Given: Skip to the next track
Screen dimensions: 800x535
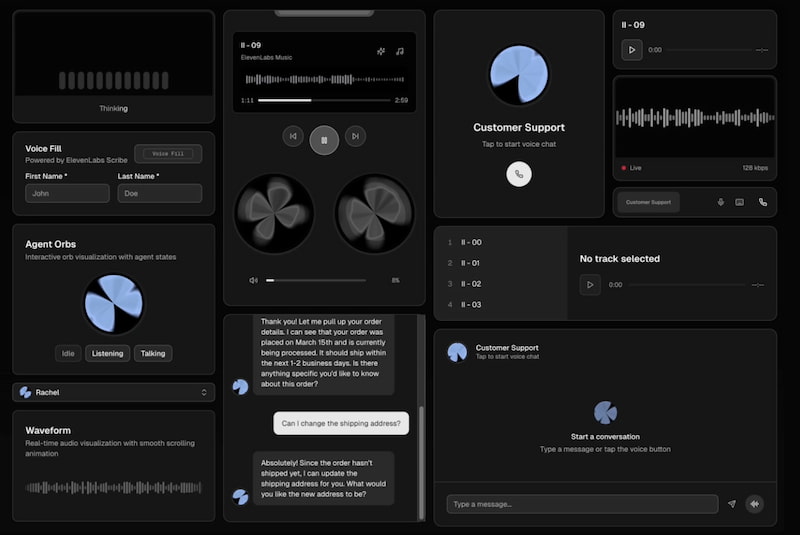Looking at the screenshot, I should 355,136.
